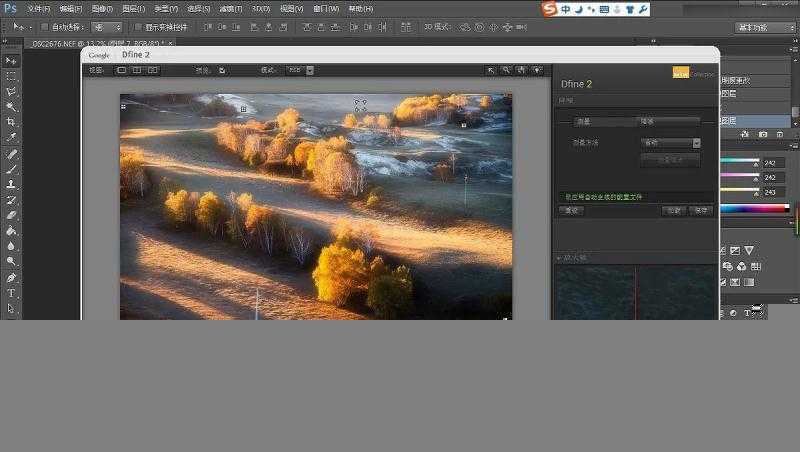The height and width of the screenshot is (452, 800).
Task: Select the Horizontal Type tool
Action: click(11, 293)
